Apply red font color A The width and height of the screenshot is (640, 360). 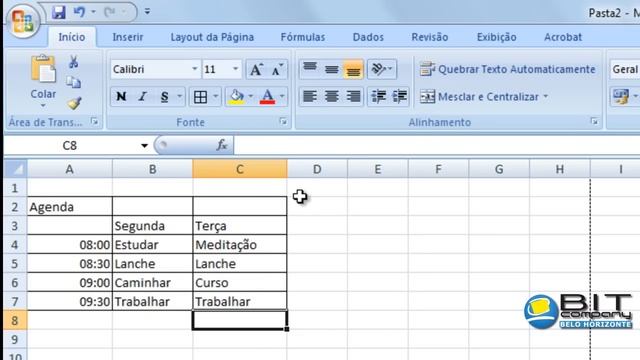(267, 97)
